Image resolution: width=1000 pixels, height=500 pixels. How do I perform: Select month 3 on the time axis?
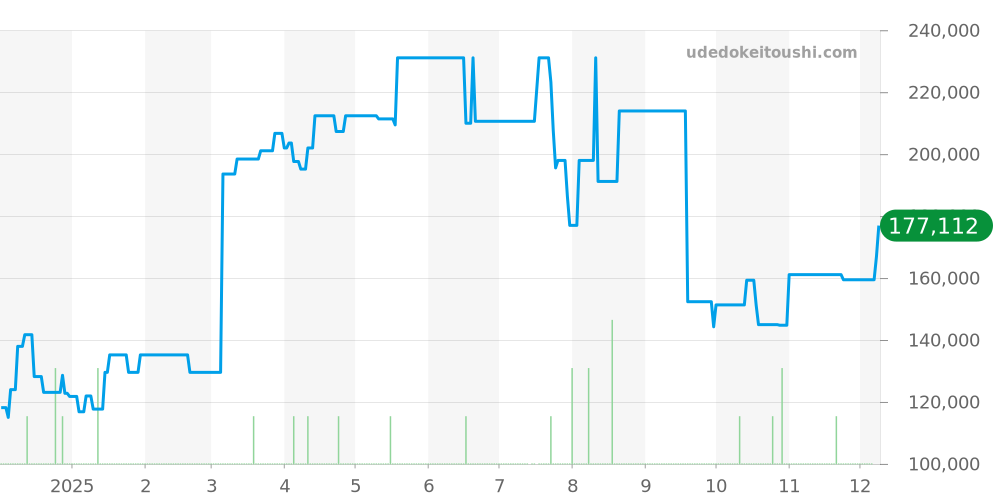[x=211, y=487]
